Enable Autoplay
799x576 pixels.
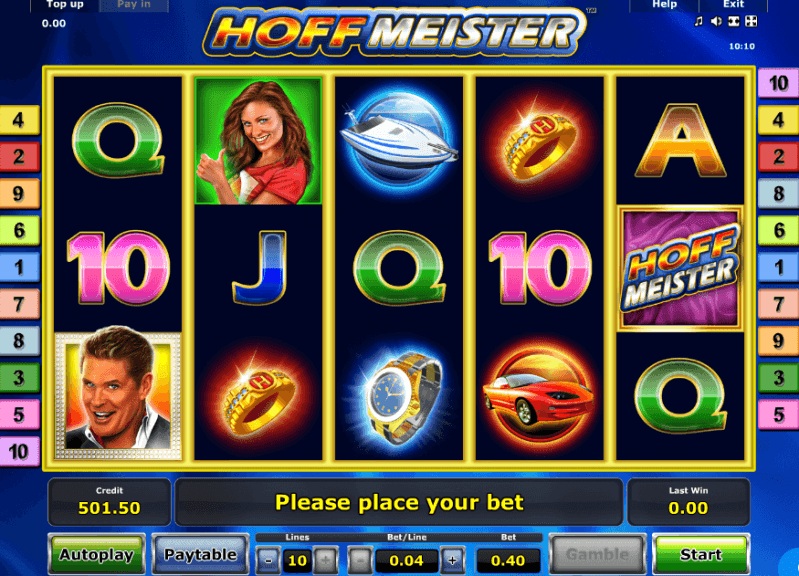(x=96, y=555)
